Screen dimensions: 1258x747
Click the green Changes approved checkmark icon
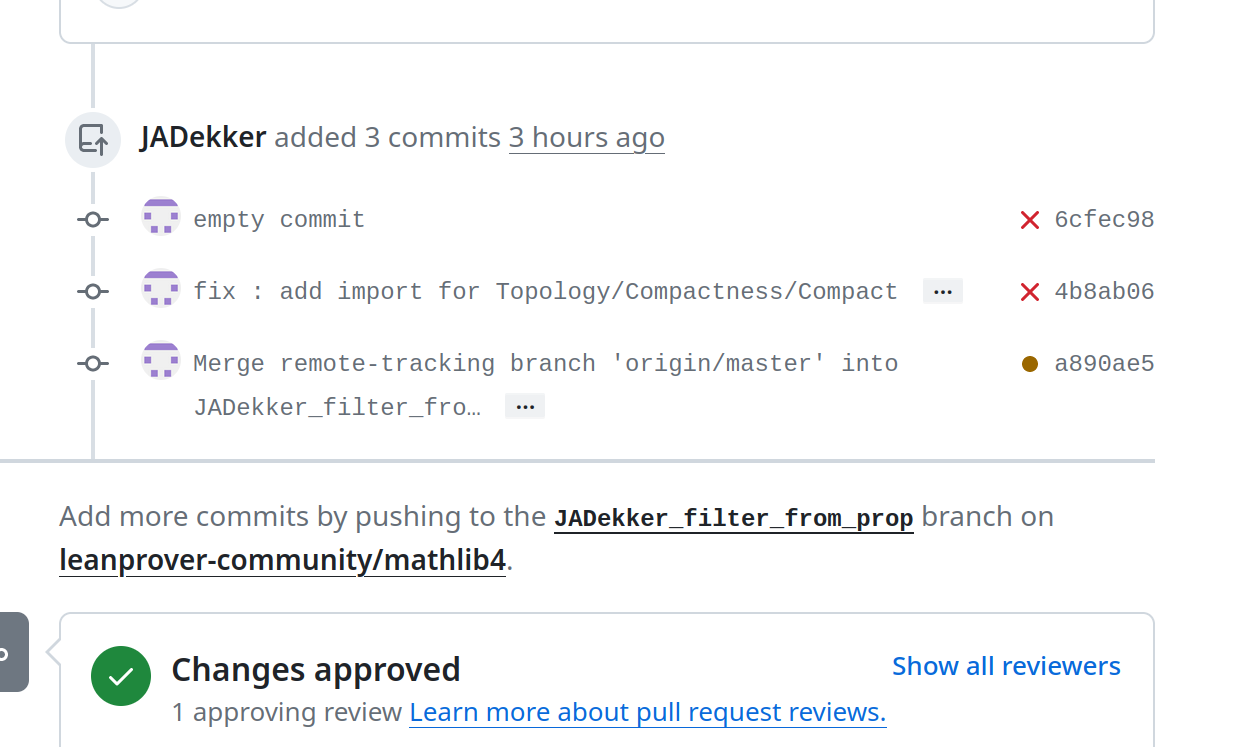[121, 676]
